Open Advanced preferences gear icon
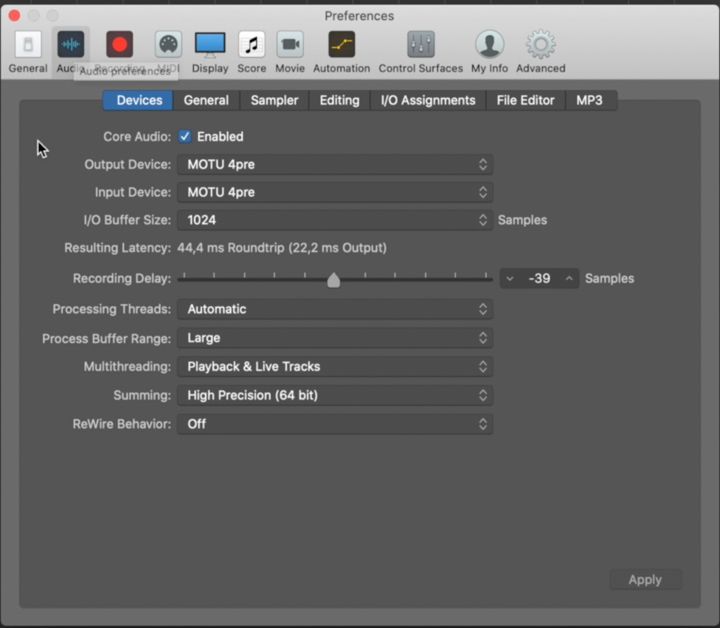This screenshot has height=628, width=720. (541, 45)
